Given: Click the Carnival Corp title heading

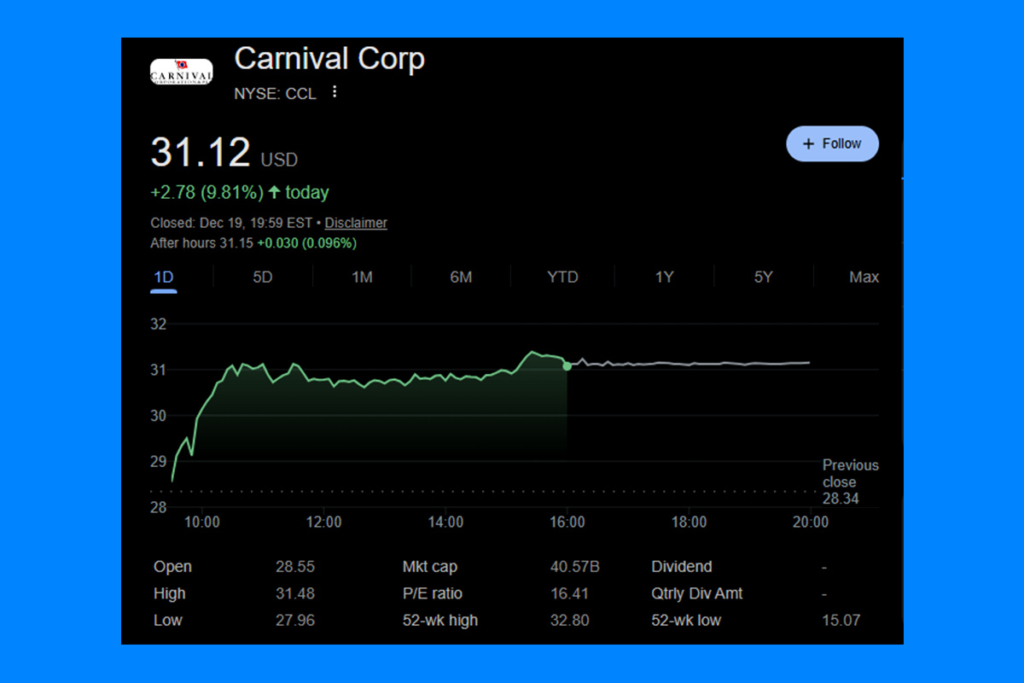Looking at the screenshot, I should pyautogui.click(x=329, y=59).
